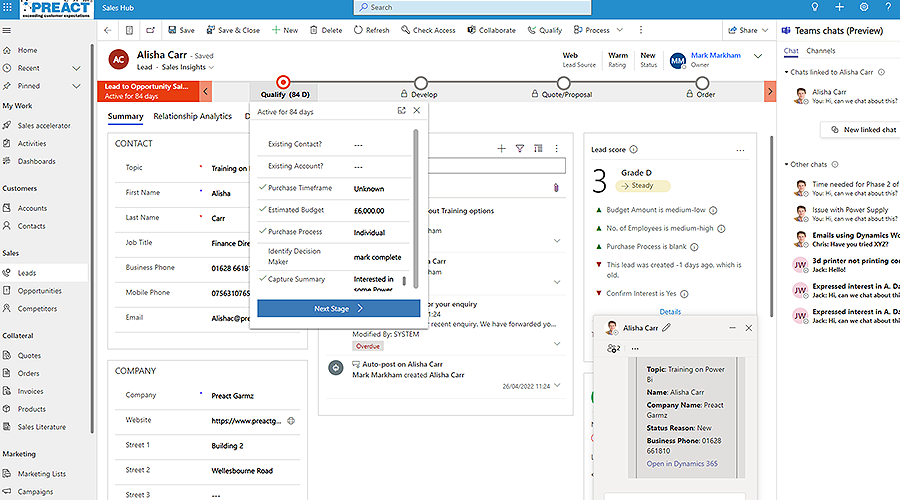Select the Summary tab
Image resolution: width=900 pixels, height=500 pixels.
(x=125, y=117)
